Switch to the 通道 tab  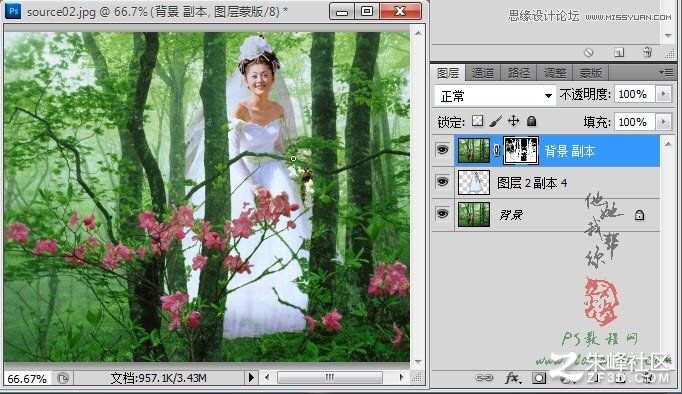pyautogui.click(x=483, y=73)
